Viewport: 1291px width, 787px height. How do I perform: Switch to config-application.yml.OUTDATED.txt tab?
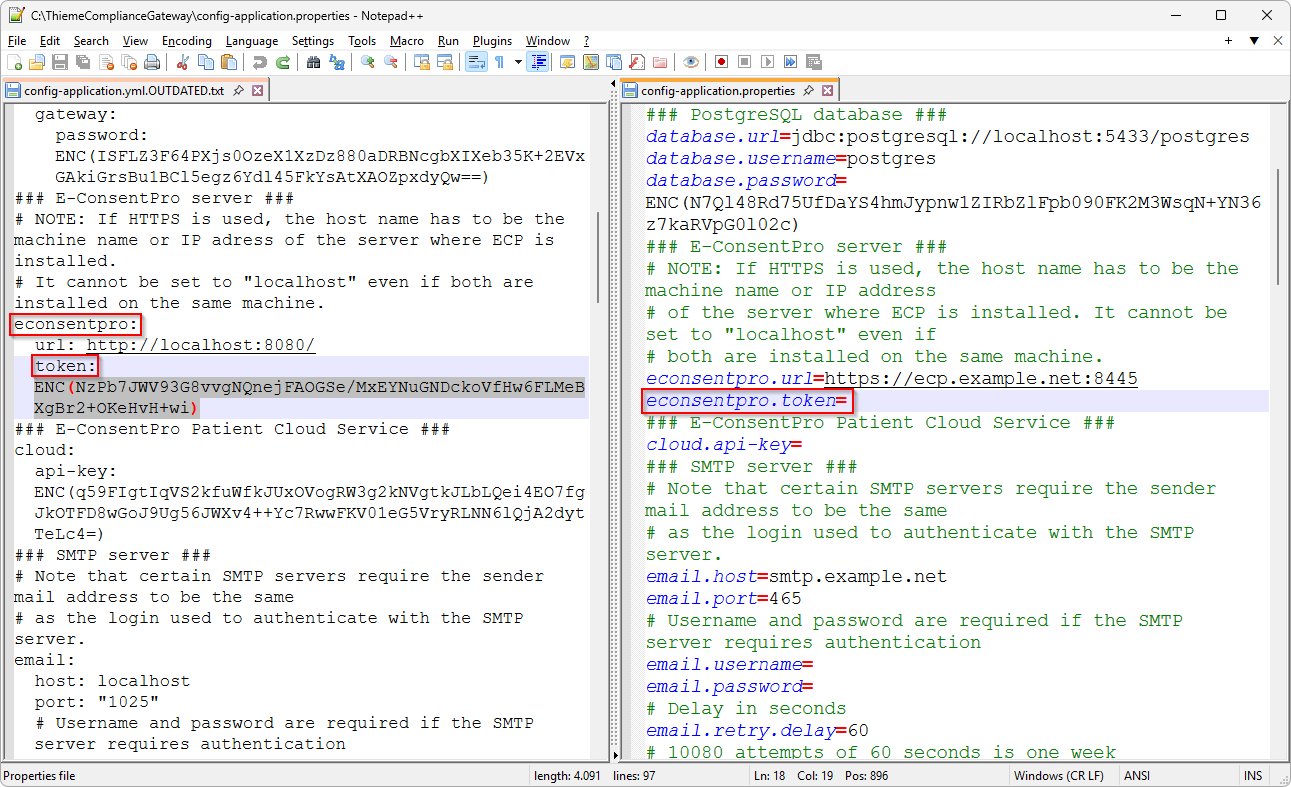123,91
